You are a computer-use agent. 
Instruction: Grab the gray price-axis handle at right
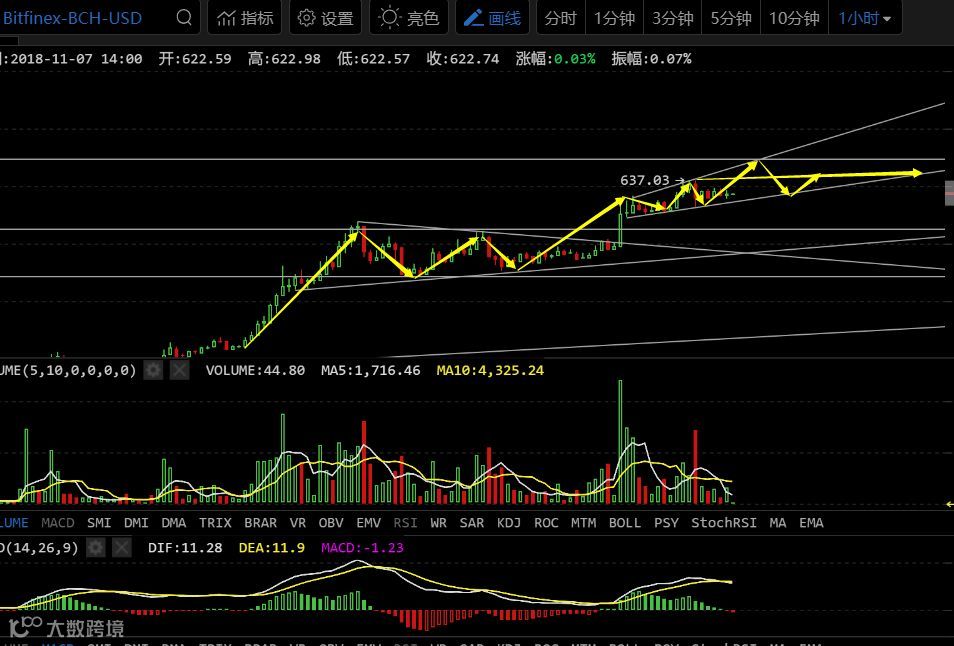[949, 193]
